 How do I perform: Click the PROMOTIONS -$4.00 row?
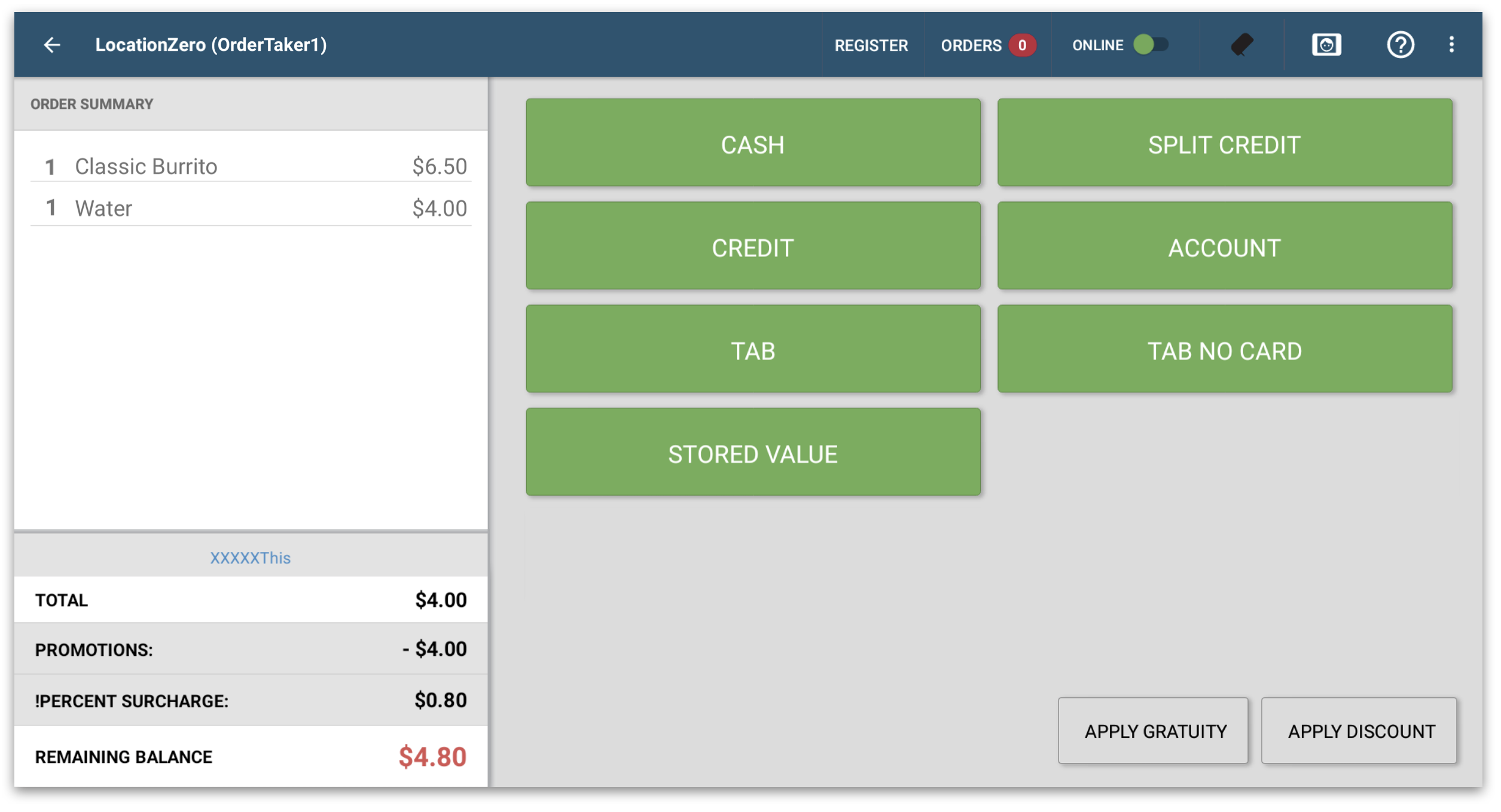251,649
